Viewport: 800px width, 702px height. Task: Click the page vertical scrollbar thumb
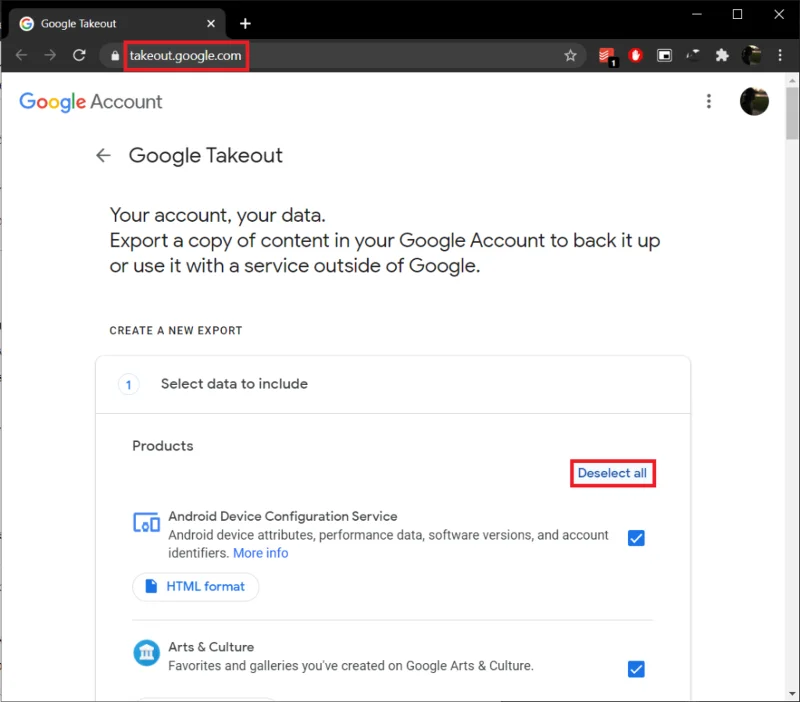click(x=792, y=113)
